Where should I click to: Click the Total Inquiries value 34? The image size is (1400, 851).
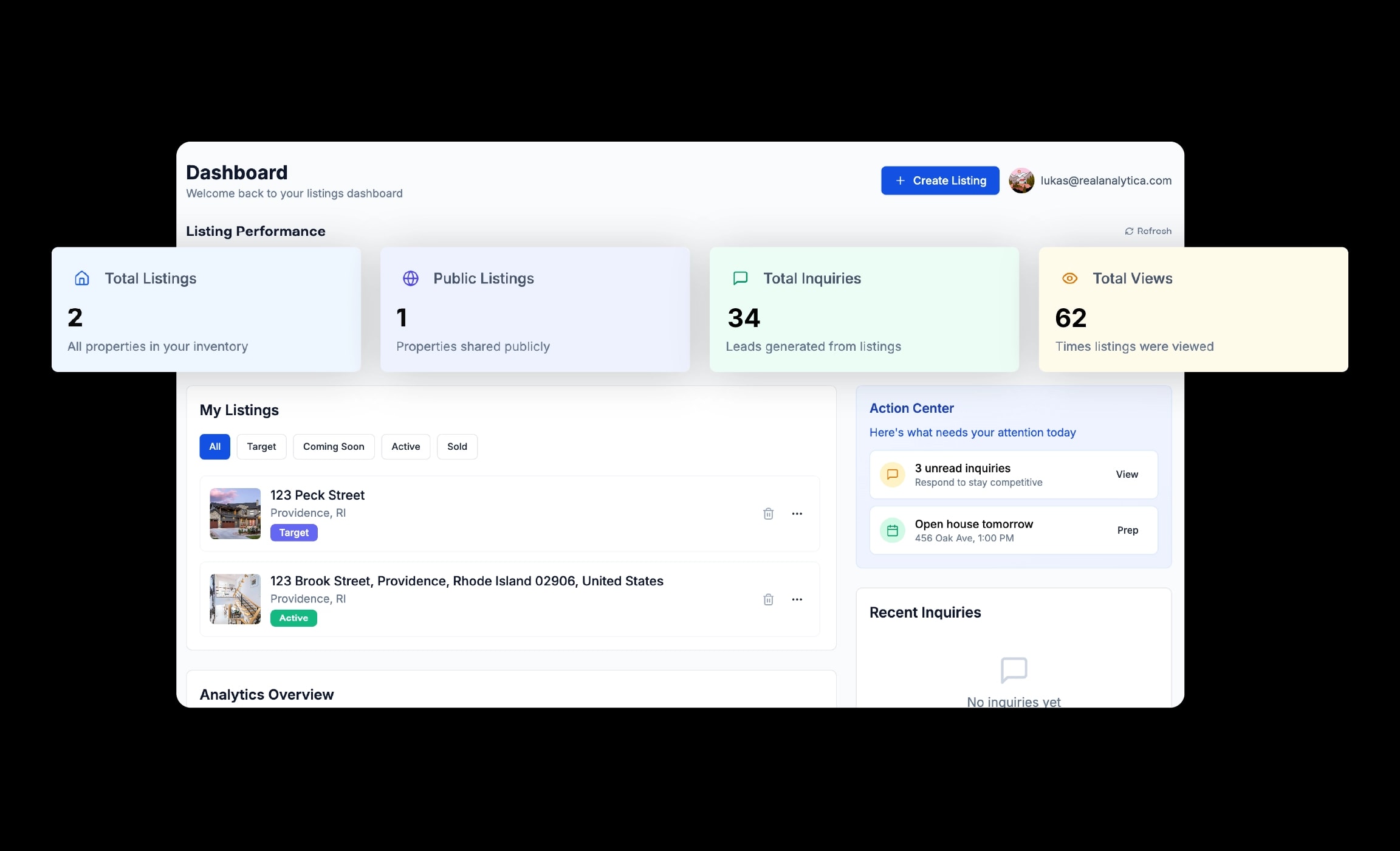pyautogui.click(x=744, y=318)
